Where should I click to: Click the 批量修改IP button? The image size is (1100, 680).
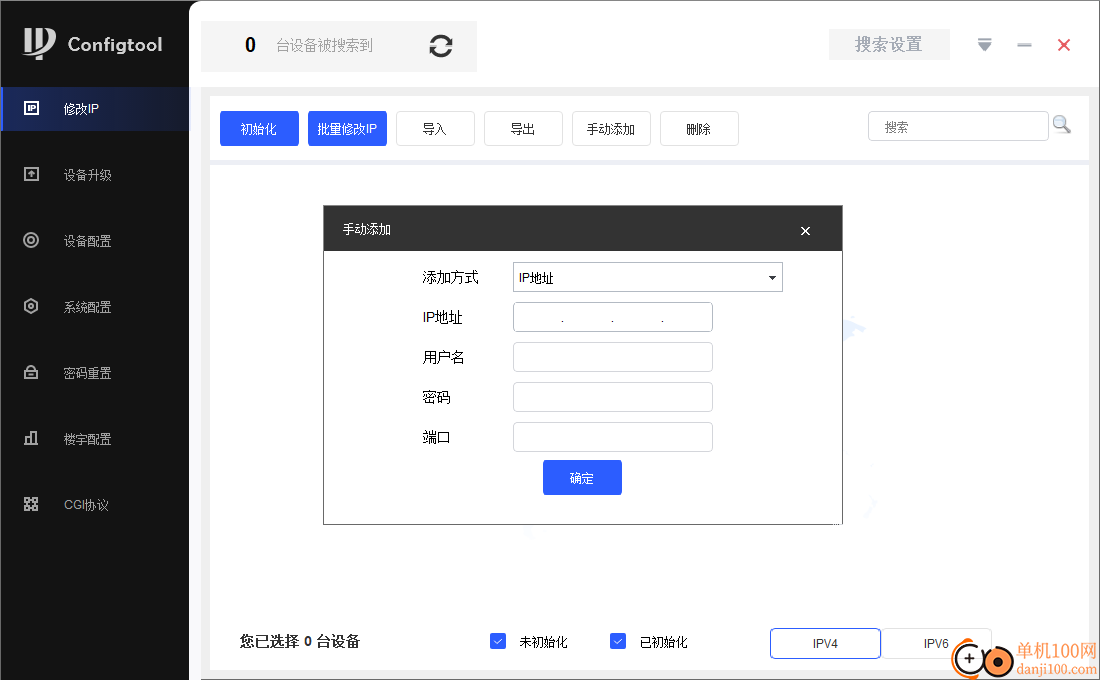click(347, 128)
